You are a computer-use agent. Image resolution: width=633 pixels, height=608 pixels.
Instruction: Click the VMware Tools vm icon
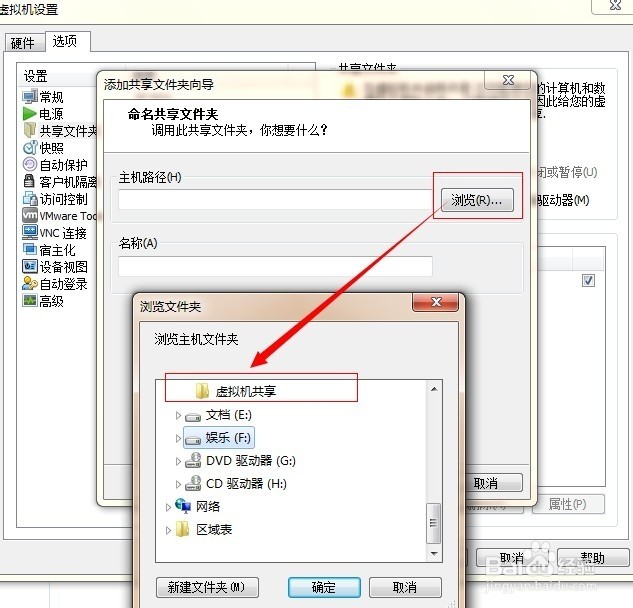tap(30, 215)
